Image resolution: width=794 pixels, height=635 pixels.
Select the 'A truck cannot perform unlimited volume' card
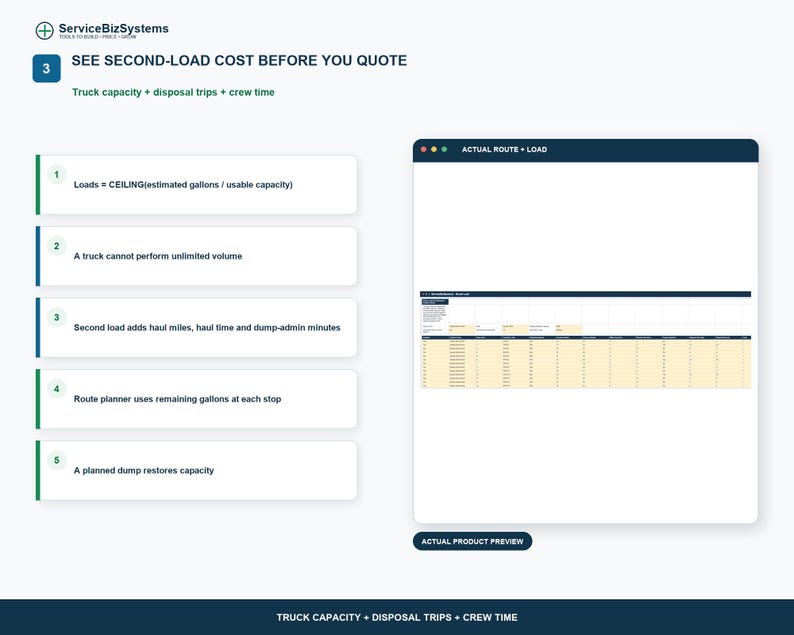196,256
